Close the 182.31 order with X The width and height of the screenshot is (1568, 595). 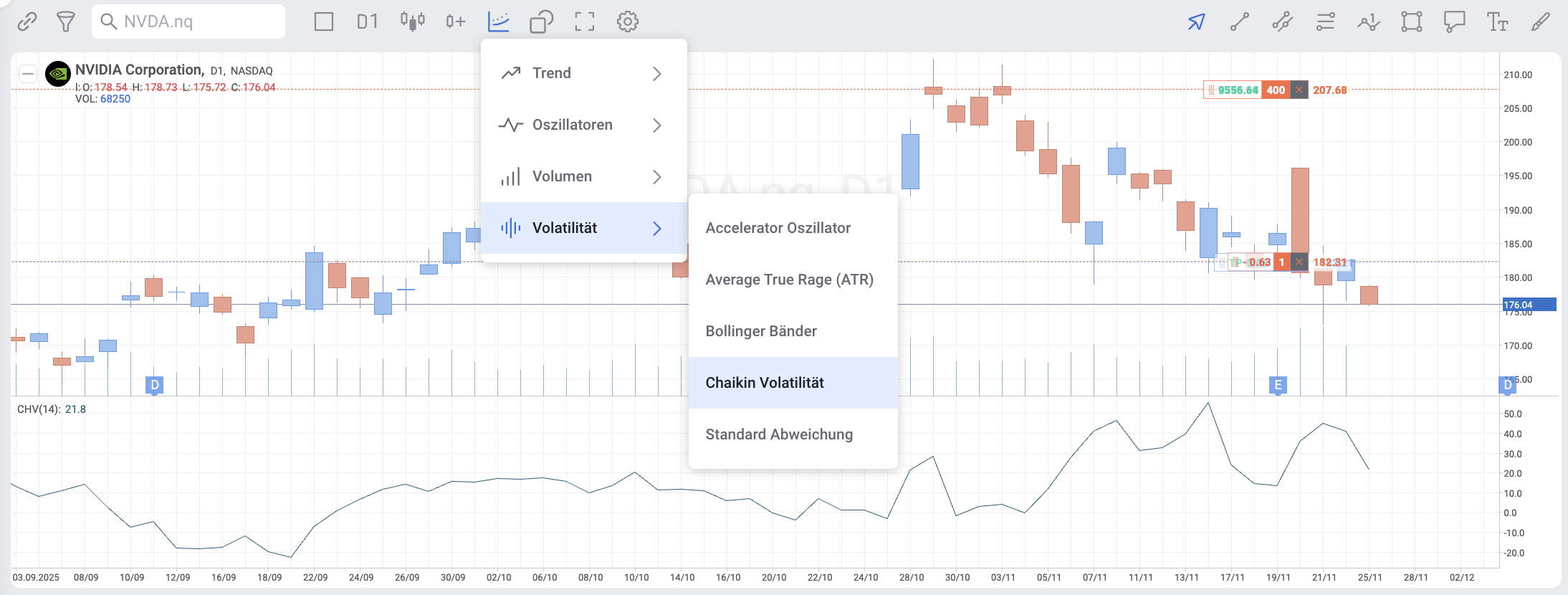pos(1299,262)
